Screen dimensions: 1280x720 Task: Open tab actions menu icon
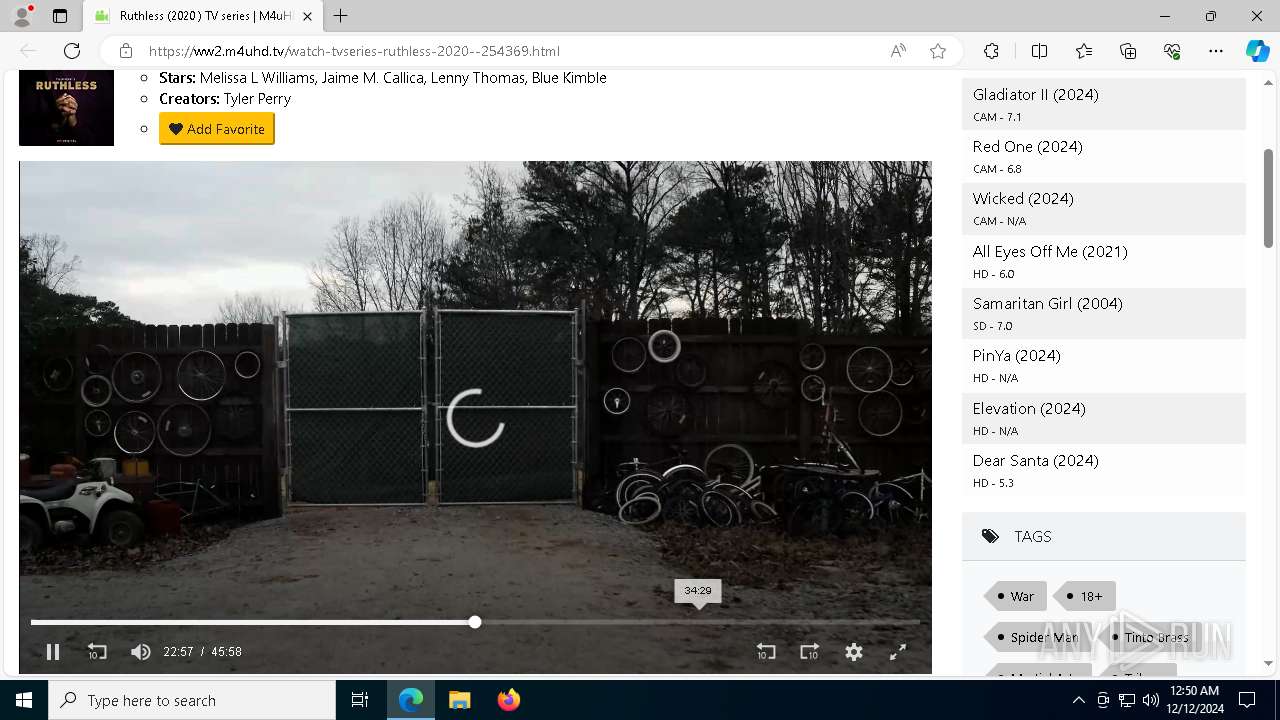[60, 16]
